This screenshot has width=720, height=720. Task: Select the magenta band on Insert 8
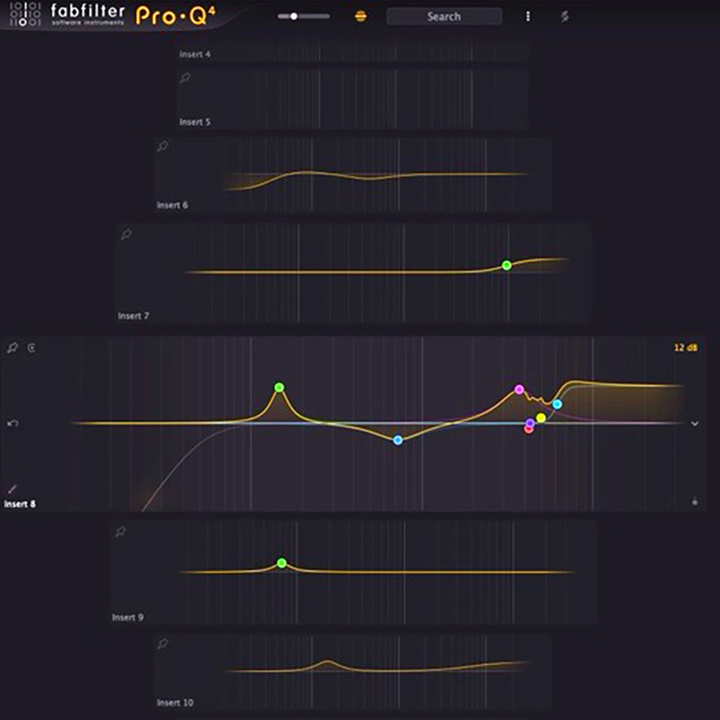point(519,389)
